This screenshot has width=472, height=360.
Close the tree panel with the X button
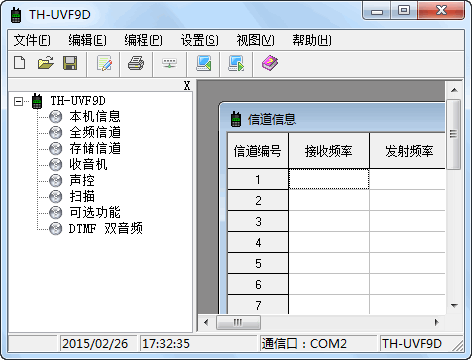[x=187, y=86]
